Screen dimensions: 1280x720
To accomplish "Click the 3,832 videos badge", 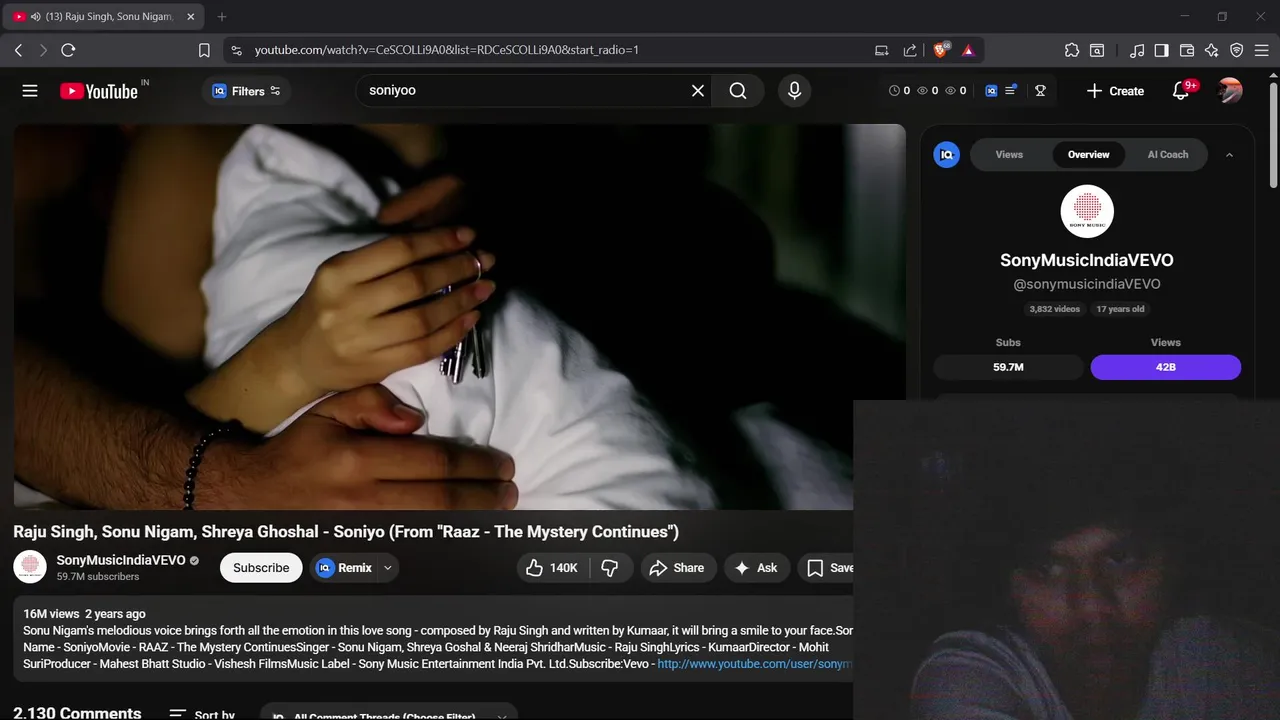I will 1054,309.
